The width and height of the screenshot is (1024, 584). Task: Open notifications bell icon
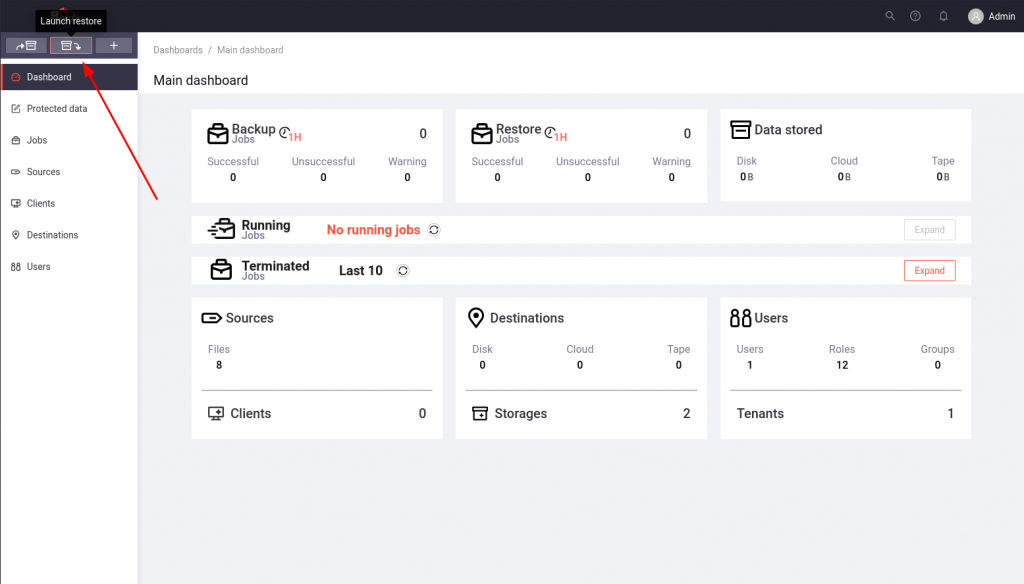943,16
